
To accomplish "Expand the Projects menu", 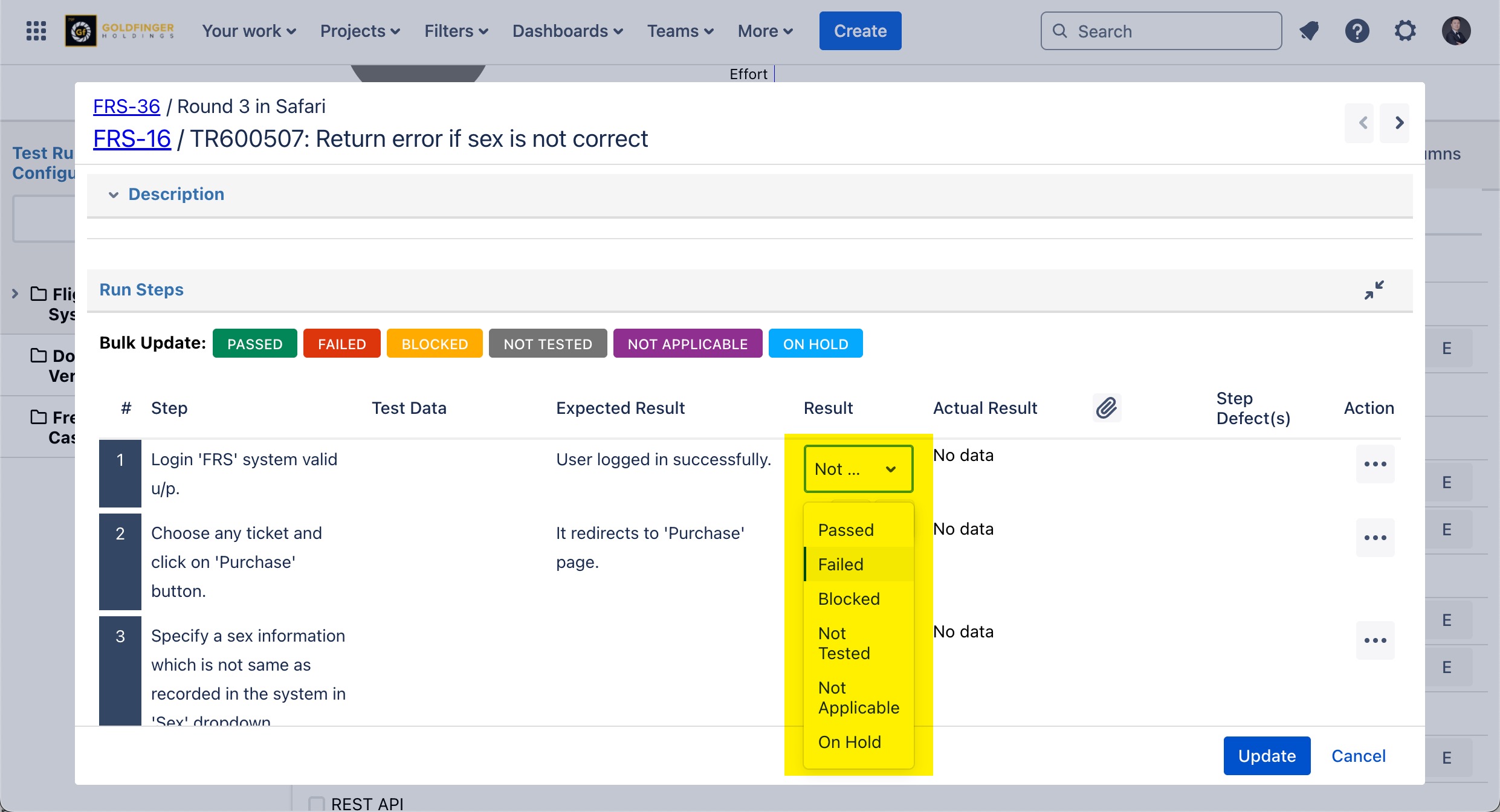I will pos(360,31).
